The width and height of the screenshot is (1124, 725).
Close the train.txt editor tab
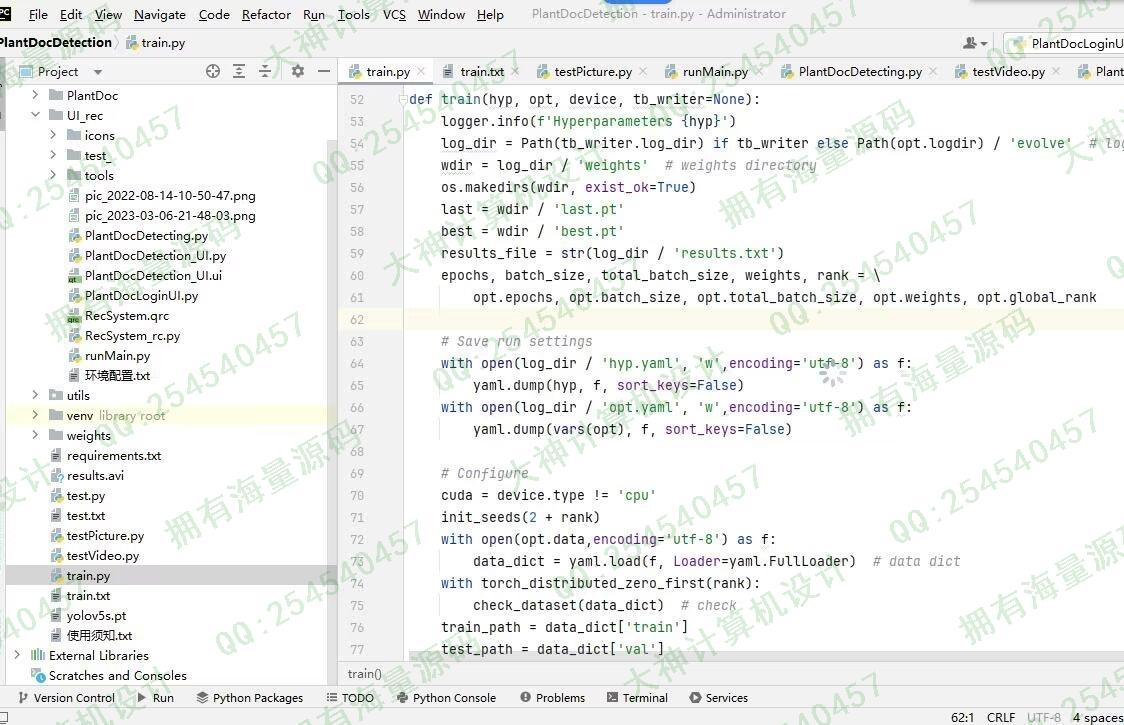pyautogui.click(x=515, y=71)
